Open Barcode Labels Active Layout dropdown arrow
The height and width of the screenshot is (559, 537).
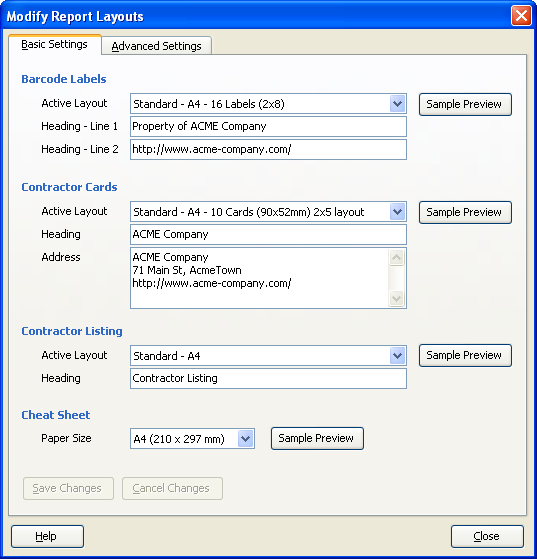click(x=397, y=104)
